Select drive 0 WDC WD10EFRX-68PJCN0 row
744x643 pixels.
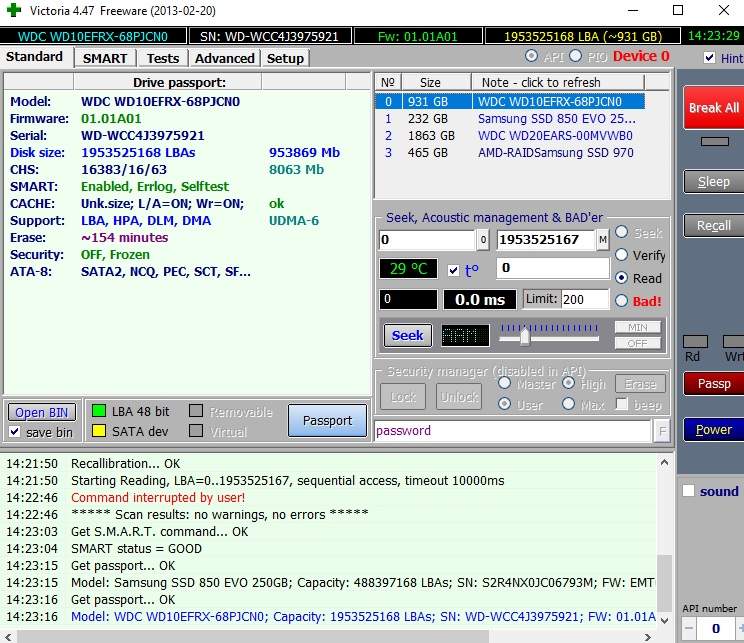coord(510,102)
